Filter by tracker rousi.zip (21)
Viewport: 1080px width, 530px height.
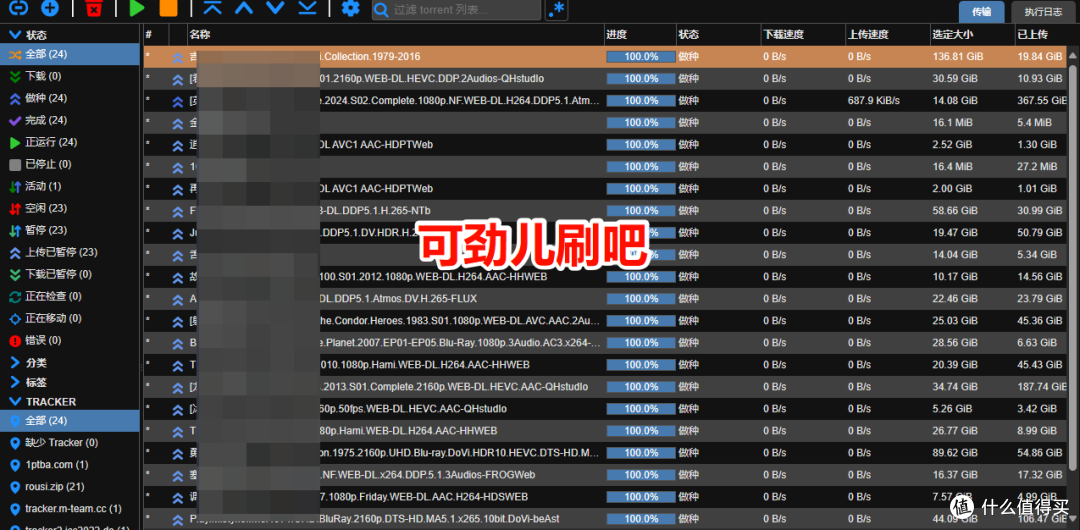[70, 487]
